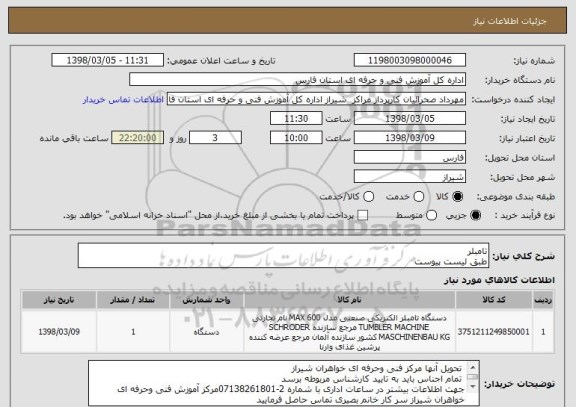This screenshot has height=407, width=576.
Task: Click the اطلاعات کالاهای مورد نیاز heading
Action: pos(499,280)
